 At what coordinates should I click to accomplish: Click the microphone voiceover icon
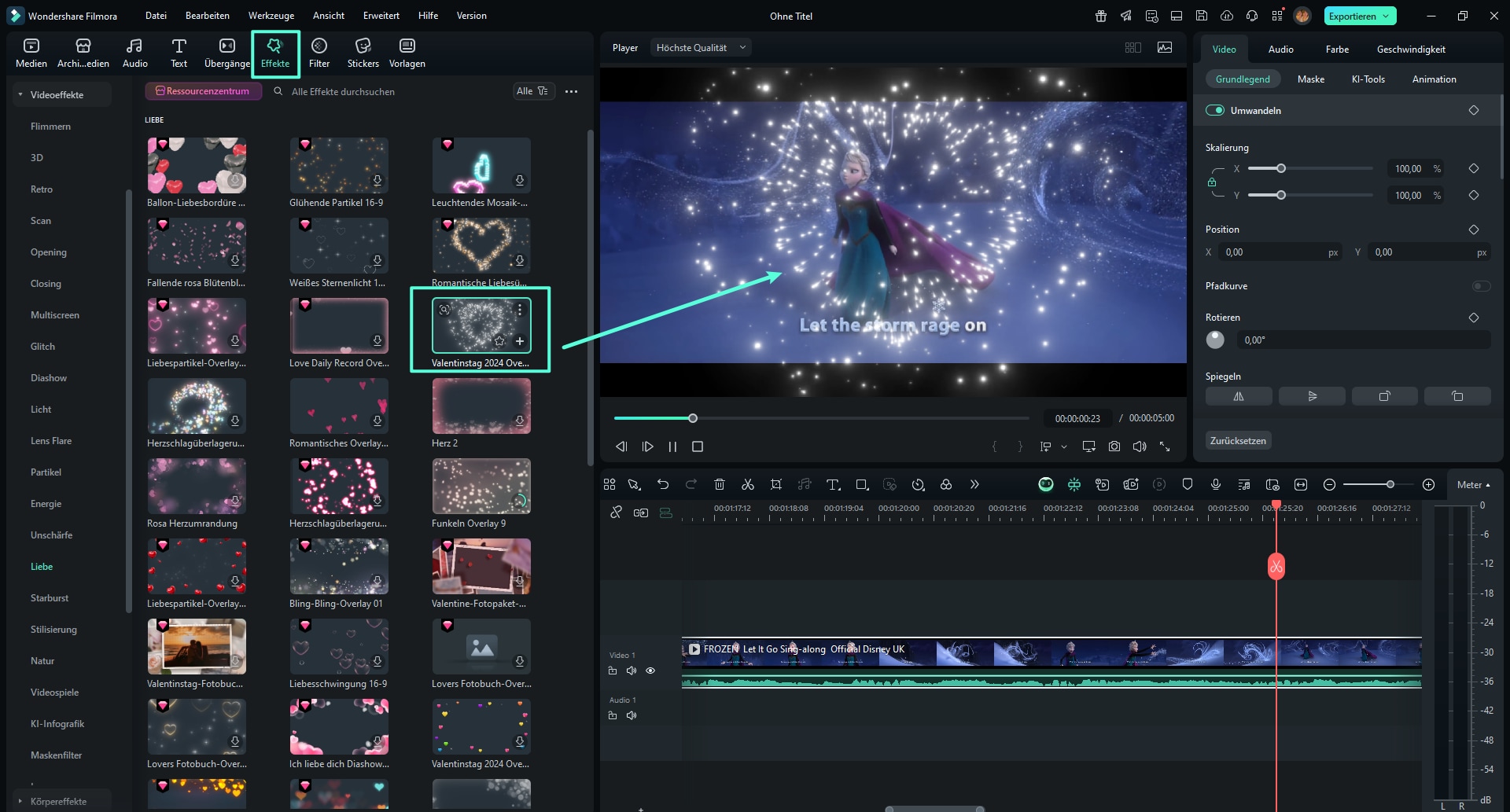click(1216, 484)
